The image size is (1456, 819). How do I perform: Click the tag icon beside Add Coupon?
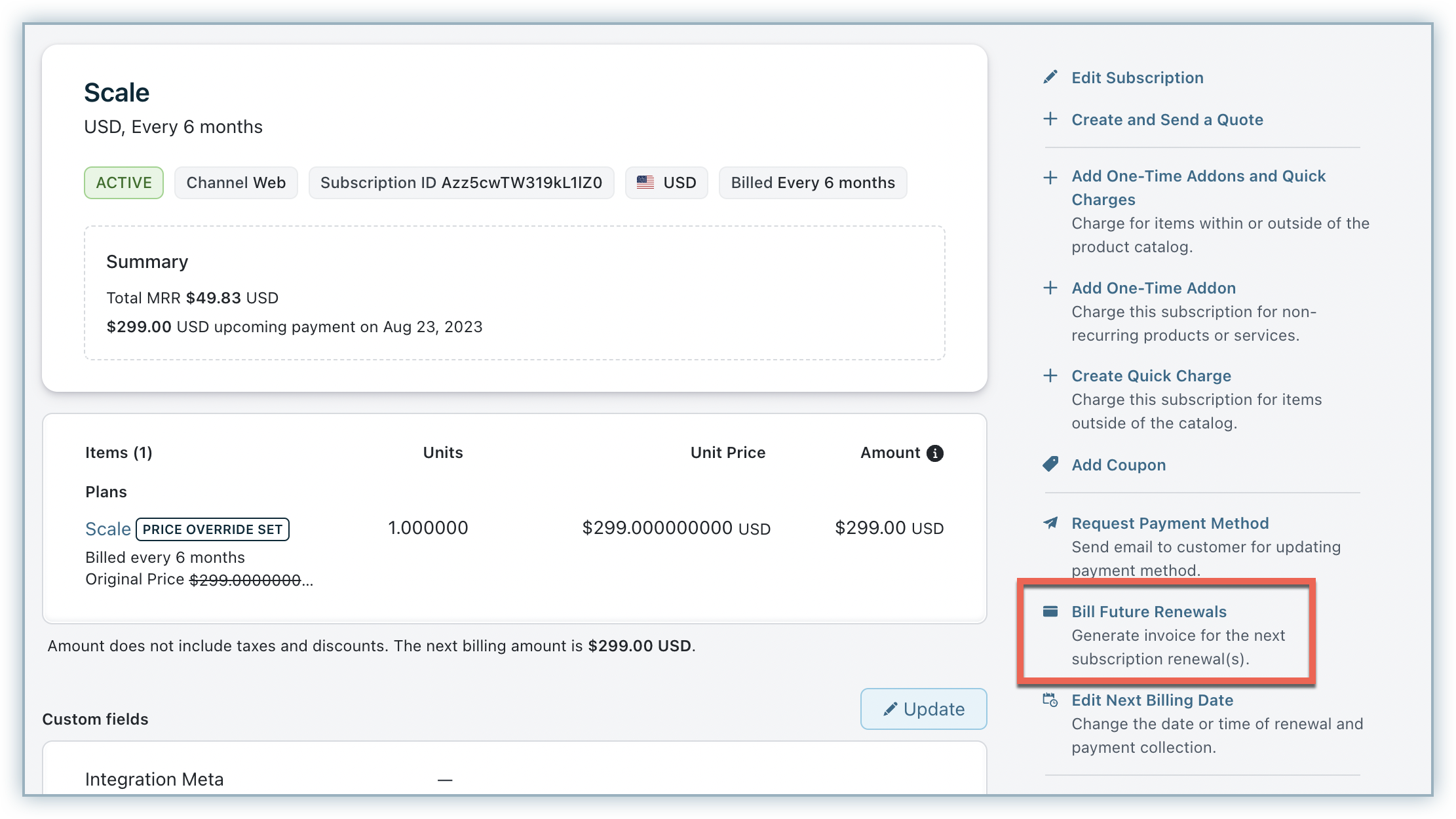coord(1050,465)
